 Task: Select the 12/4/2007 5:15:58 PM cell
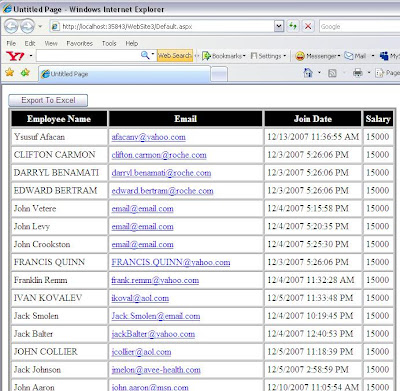pos(313,209)
